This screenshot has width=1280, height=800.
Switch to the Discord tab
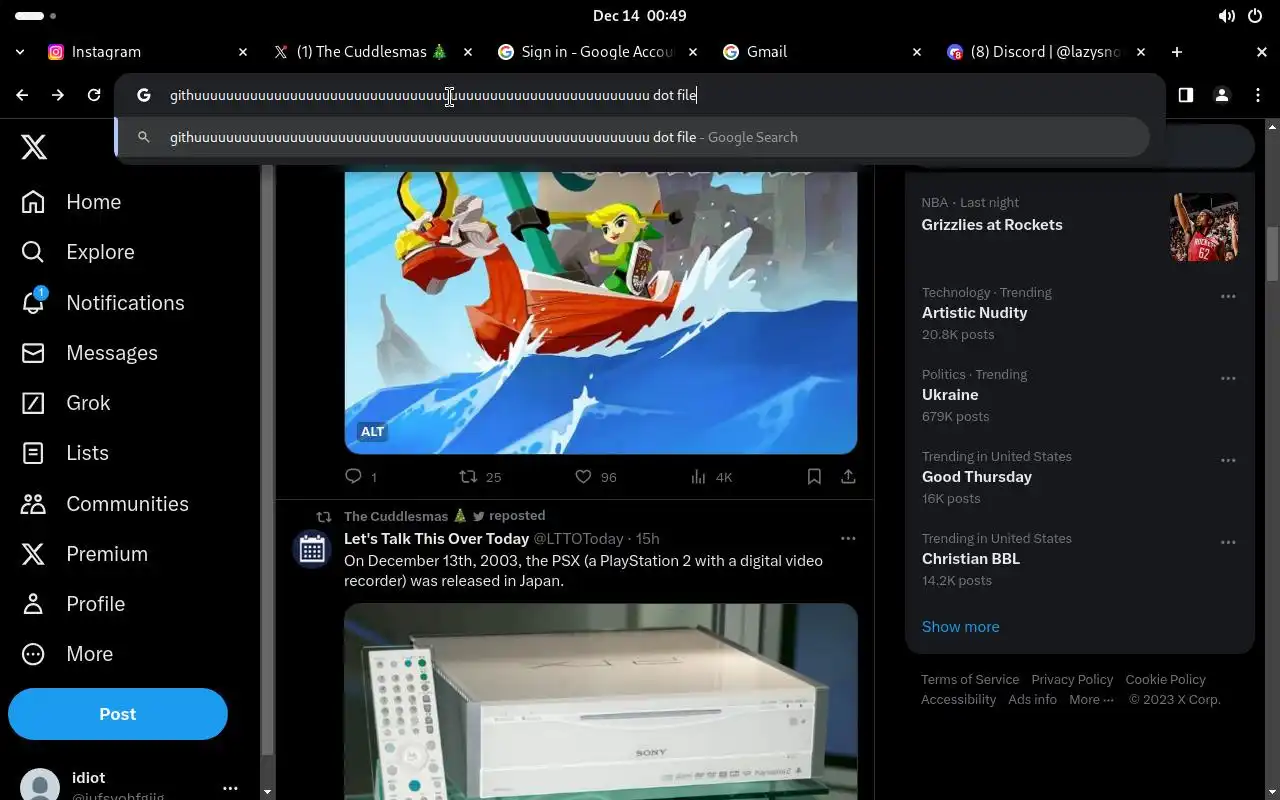(x=1045, y=52)
